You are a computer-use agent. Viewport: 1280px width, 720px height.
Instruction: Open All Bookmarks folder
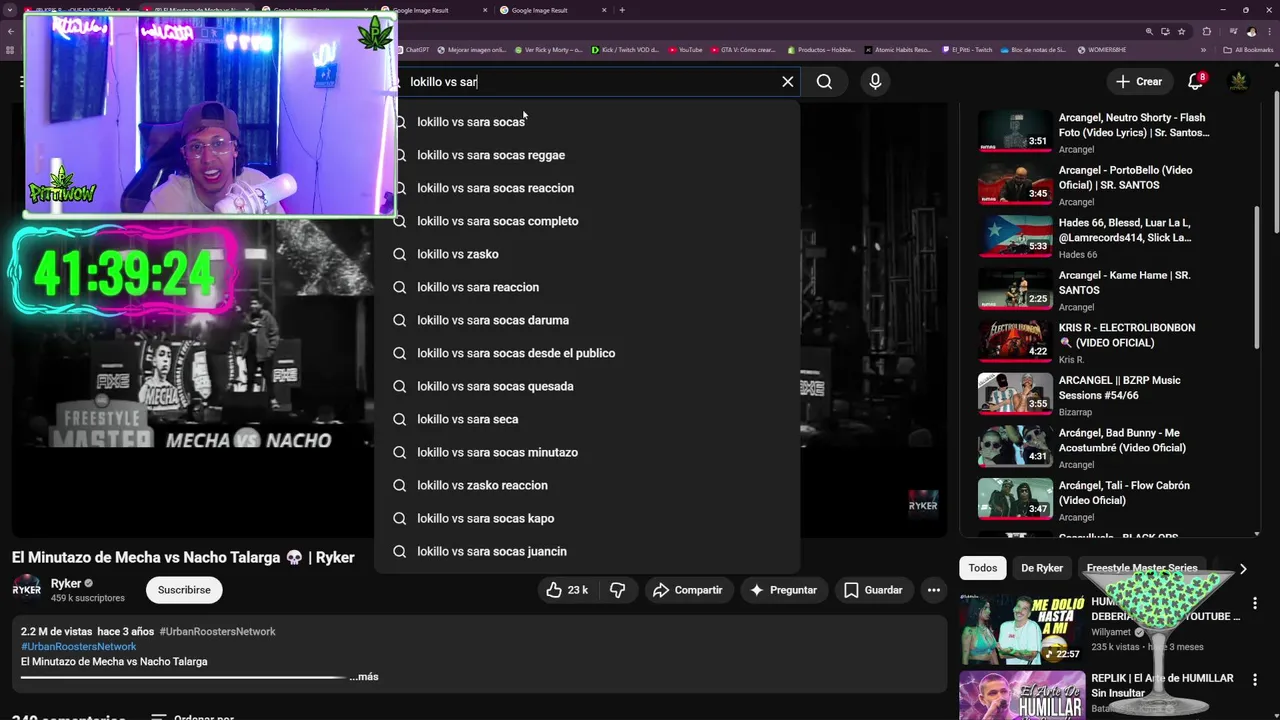(x=1248, y=49)
